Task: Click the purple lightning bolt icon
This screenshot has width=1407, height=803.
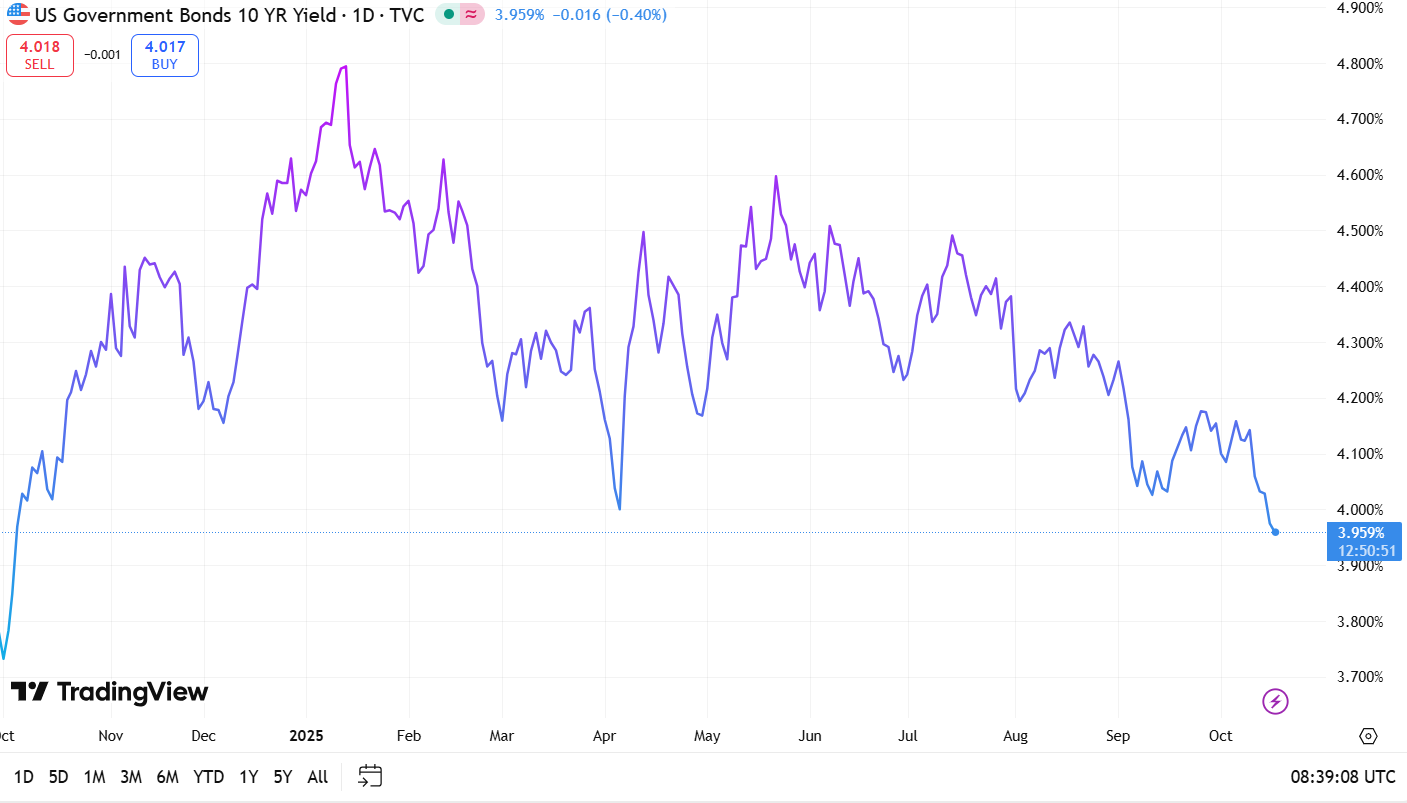Action: (x=1275, y=701)
